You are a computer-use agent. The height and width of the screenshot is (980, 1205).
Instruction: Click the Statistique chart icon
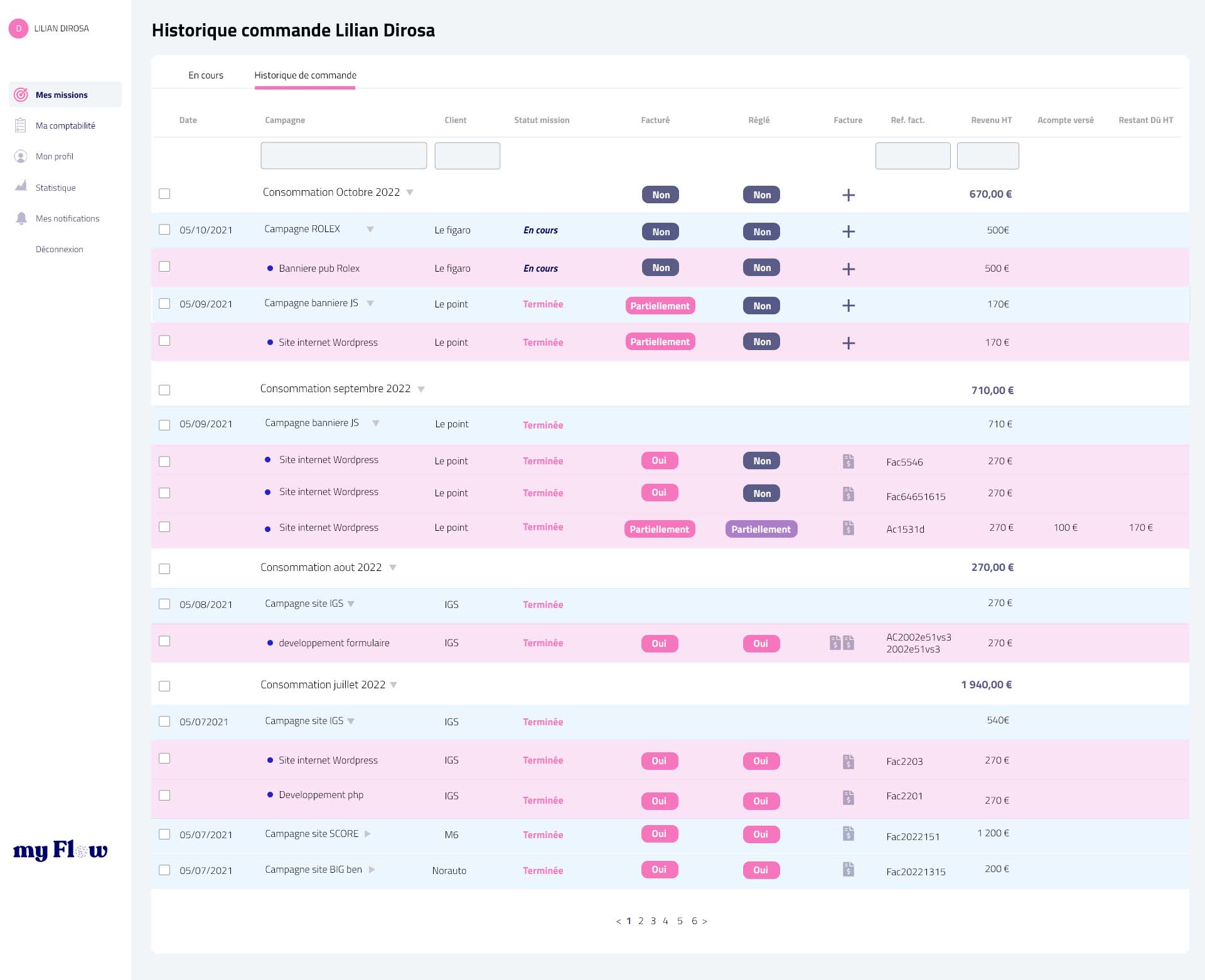click(x=21, y=186)
